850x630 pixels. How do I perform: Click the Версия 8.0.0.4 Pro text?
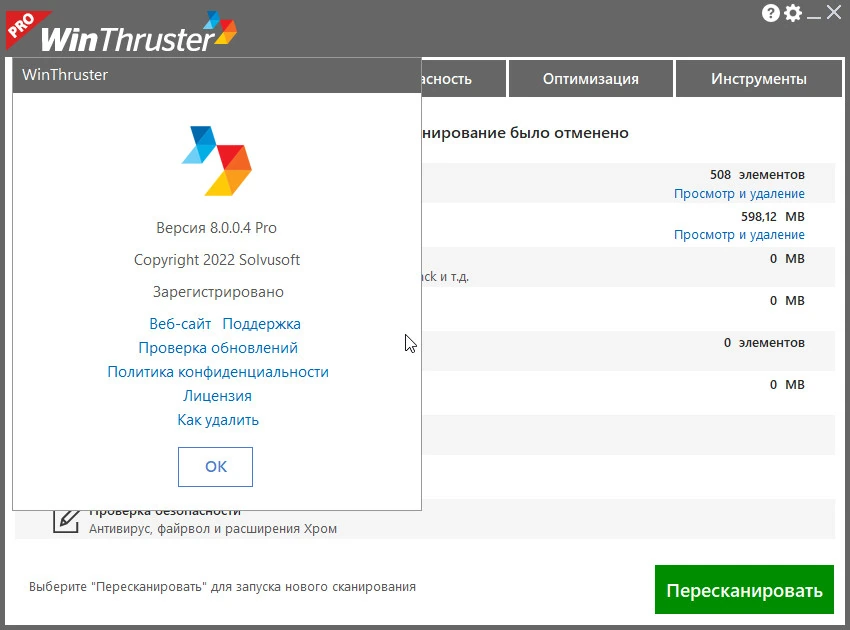click(216, 228)
